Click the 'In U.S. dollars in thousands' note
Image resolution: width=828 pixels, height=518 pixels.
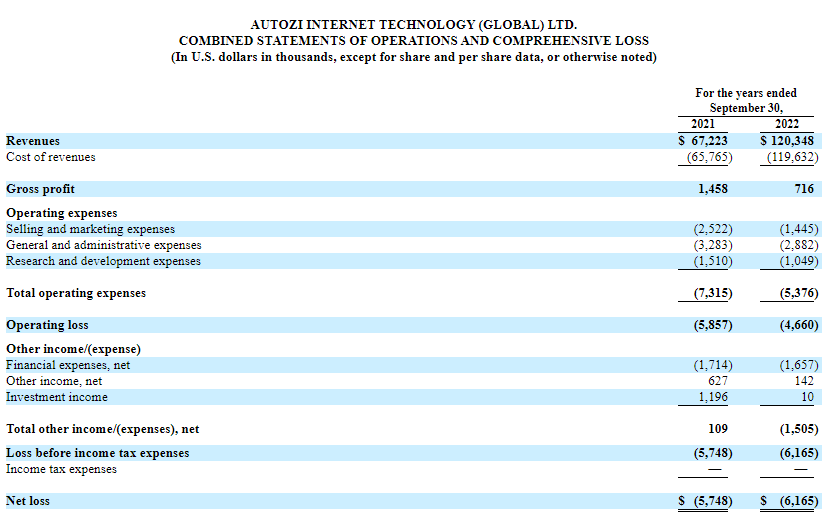click(x=413, y=57)
